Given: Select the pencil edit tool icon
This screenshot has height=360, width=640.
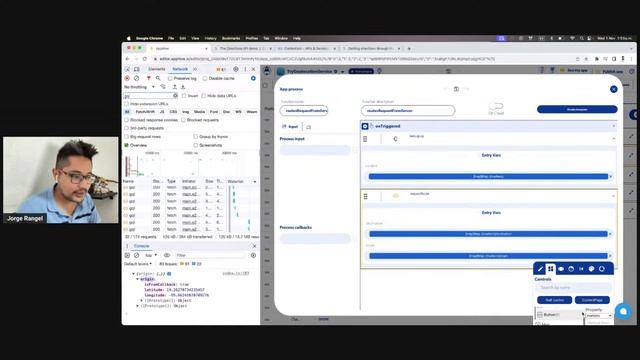Looking at the screenshot, I should 540,269.
